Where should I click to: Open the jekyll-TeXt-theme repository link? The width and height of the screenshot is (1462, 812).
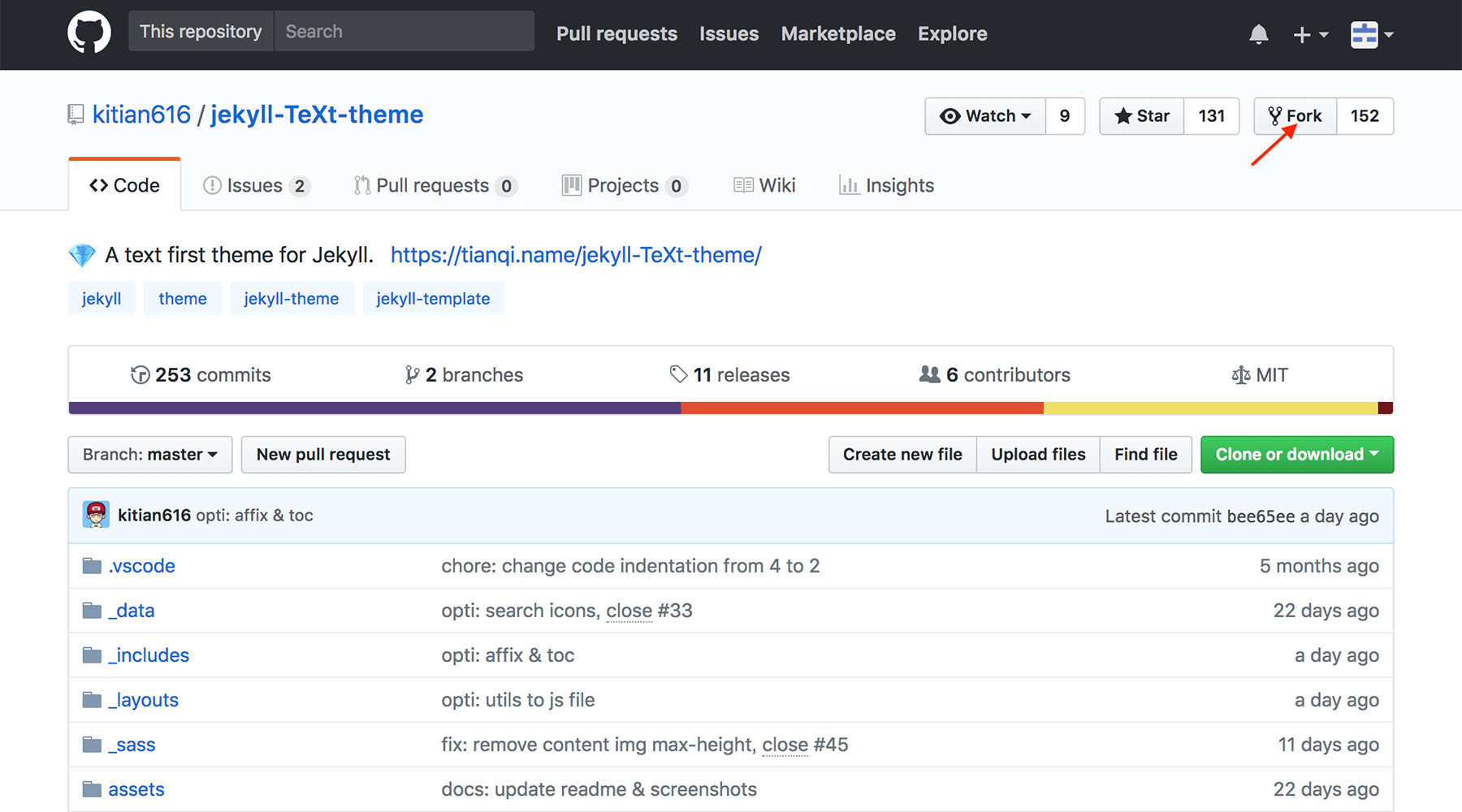pyautogui.click(x=317, y=114)
